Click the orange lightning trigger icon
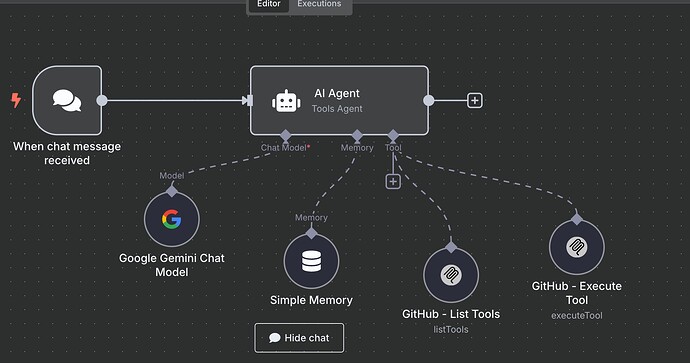This screenshot has width=690, height=363. [16, 100]
